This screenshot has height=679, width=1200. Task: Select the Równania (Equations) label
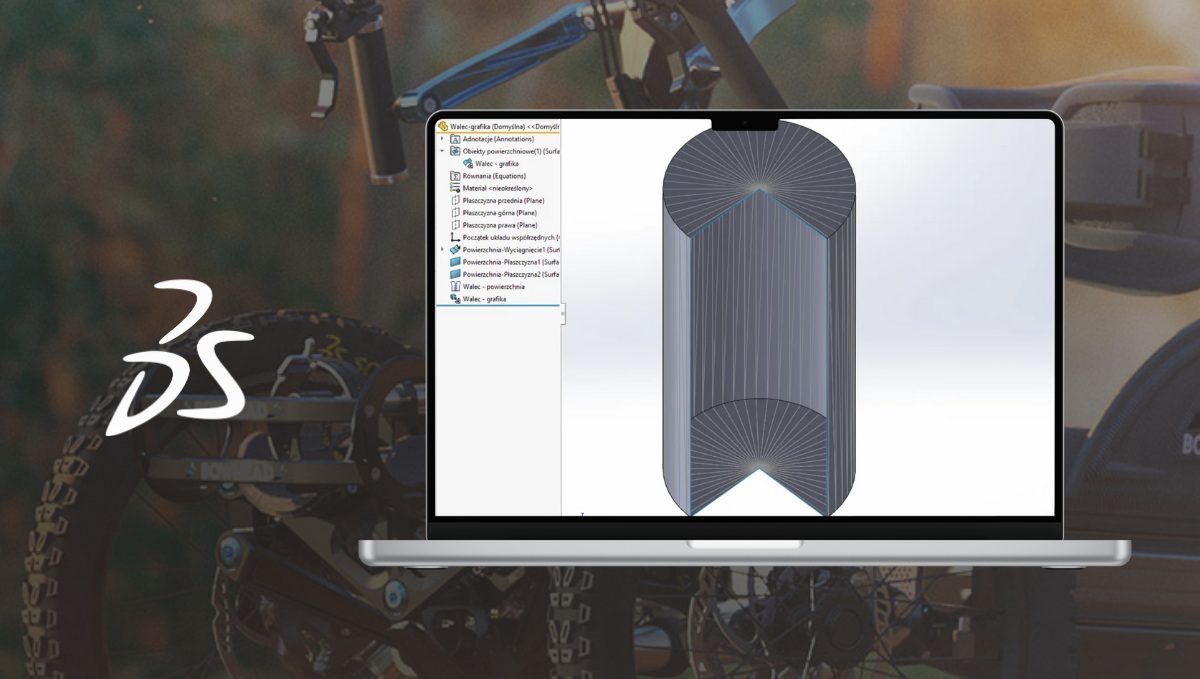[494, 176]
